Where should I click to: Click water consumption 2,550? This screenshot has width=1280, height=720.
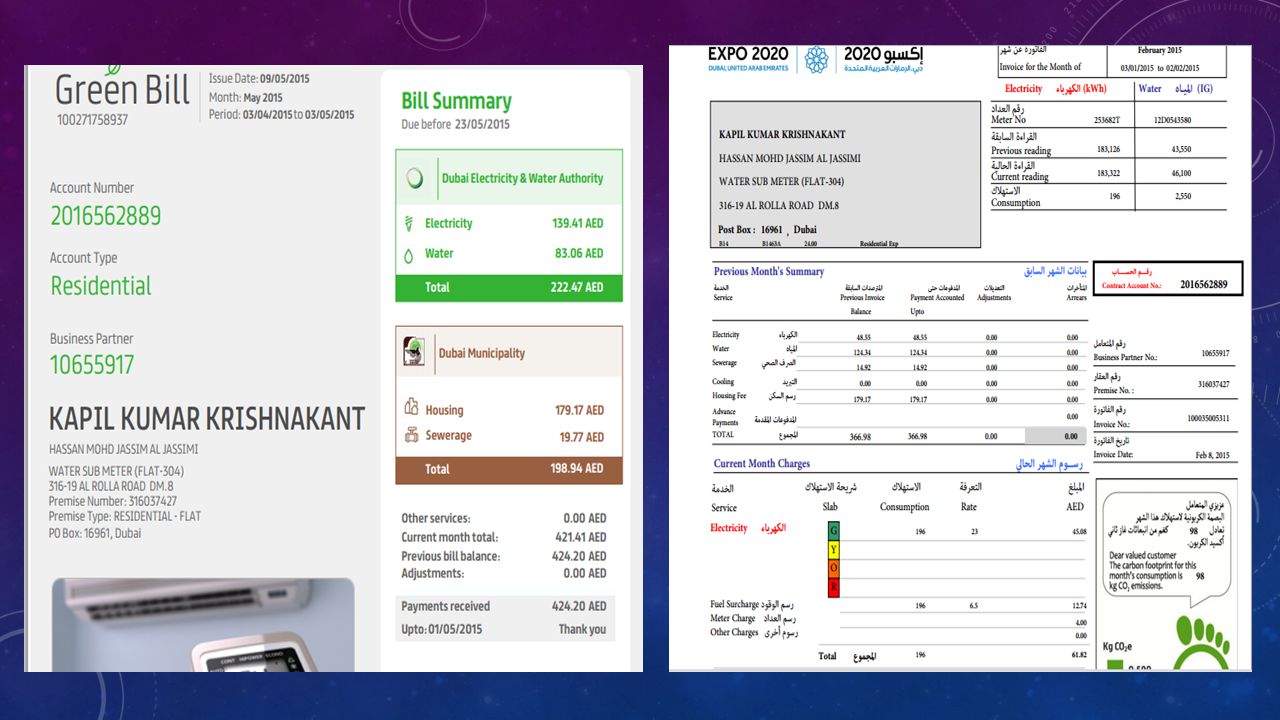(x=1183, y=197)
